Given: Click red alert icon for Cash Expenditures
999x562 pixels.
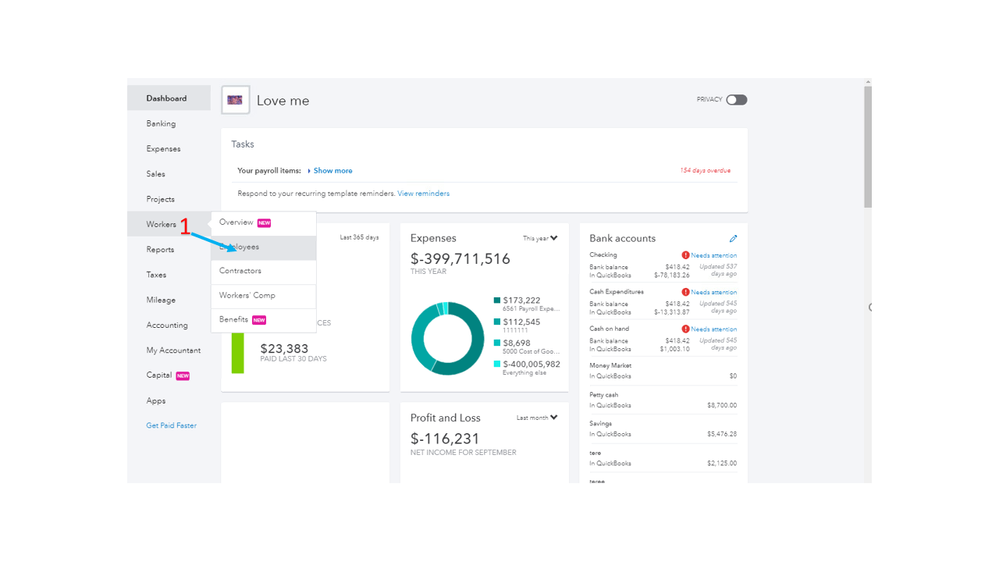Looking at the screenshot, I should (686, 292).
